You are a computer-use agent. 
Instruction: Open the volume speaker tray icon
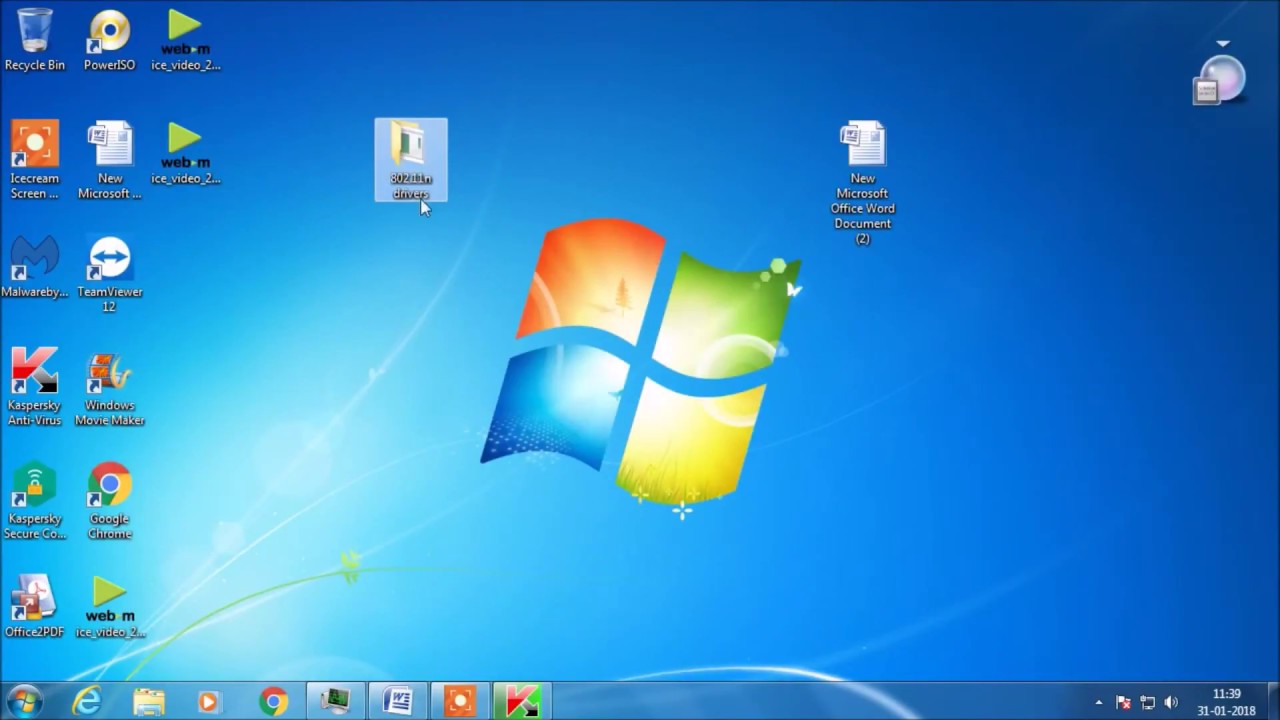tap(1171, 703)
